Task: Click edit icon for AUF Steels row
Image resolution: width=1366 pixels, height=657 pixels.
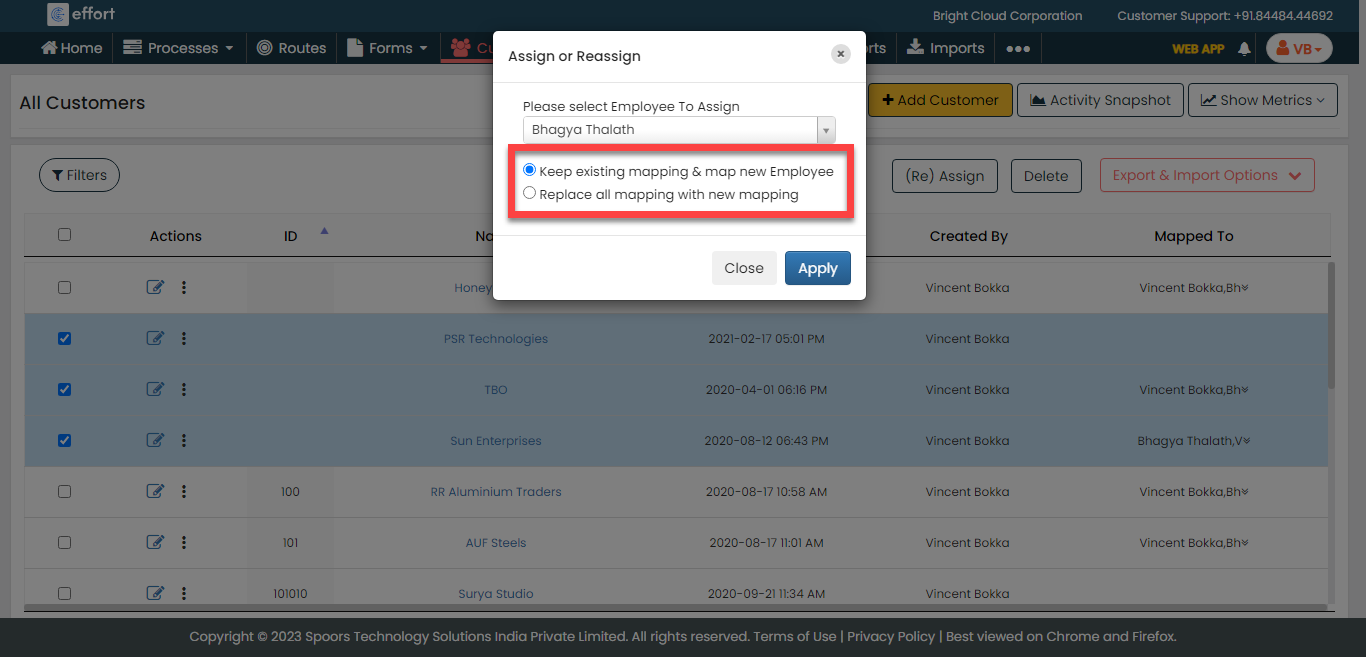Action: 155,542
